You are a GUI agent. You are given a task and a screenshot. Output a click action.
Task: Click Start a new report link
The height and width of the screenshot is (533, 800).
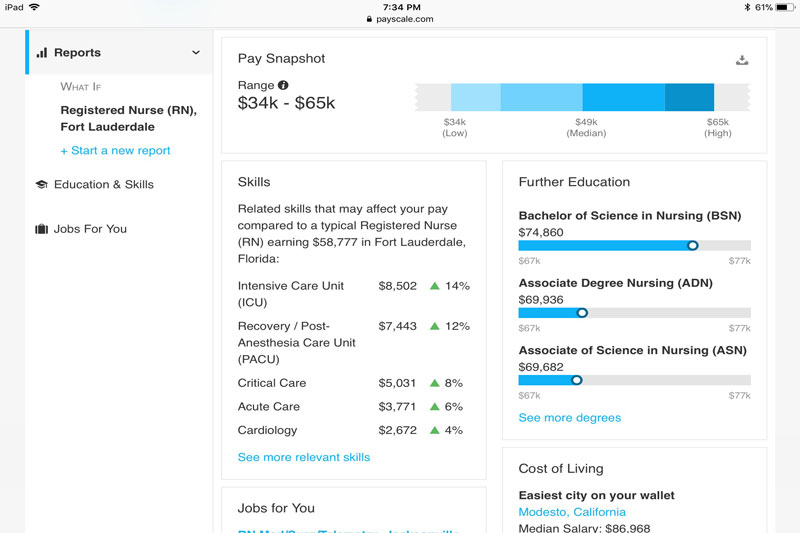pos(115,151)
